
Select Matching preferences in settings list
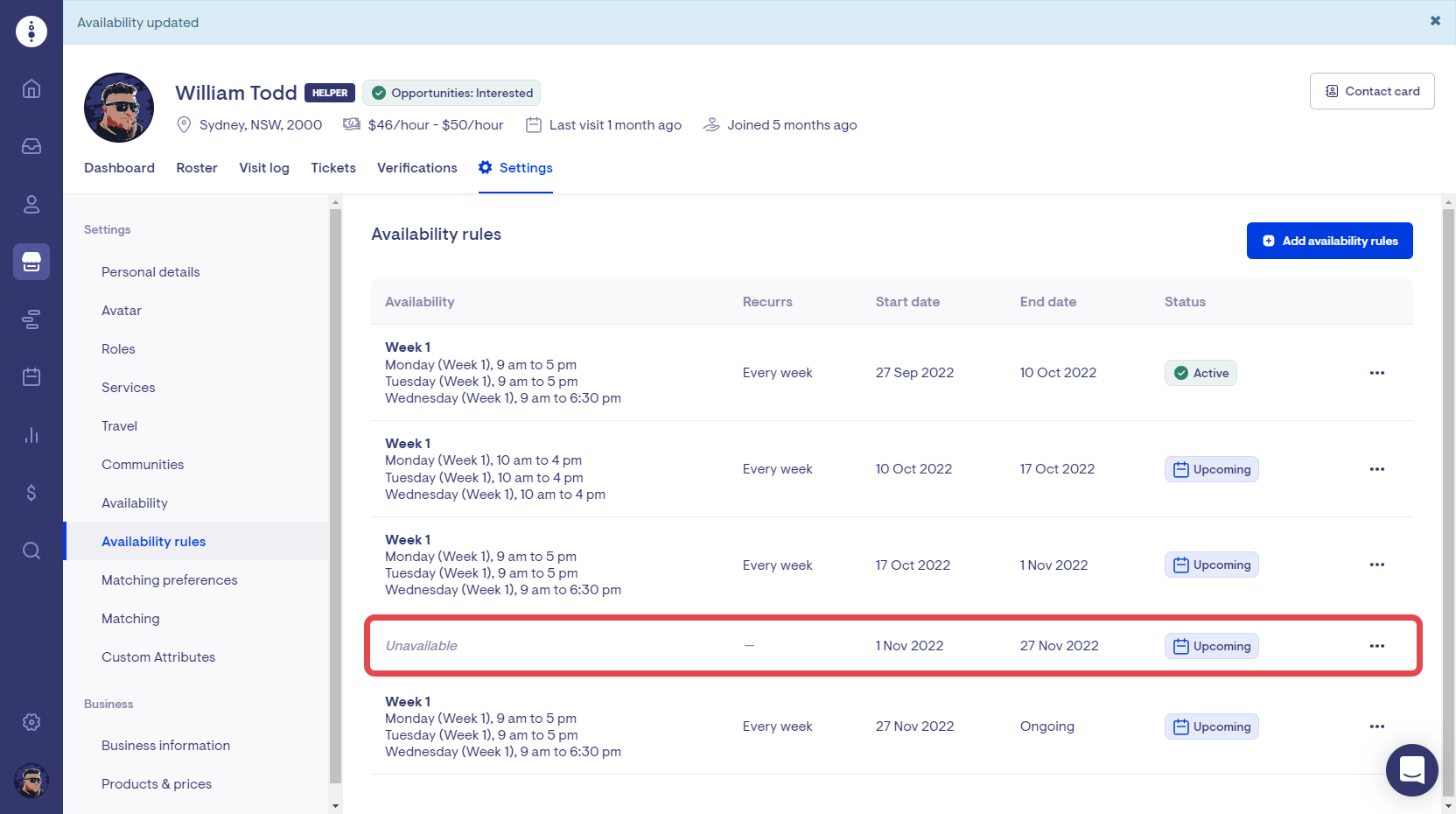tap(170, 580)
